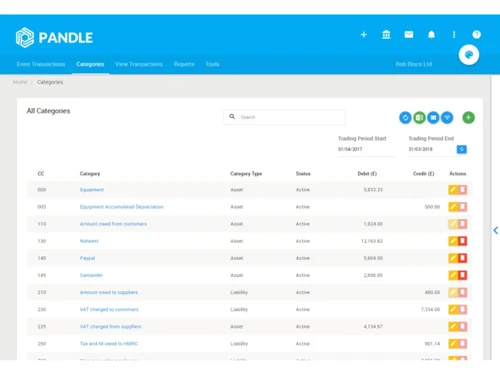Open Amount owed from customers link
The width and height of the screenshot is (500, 375).
tap(113, 224)
